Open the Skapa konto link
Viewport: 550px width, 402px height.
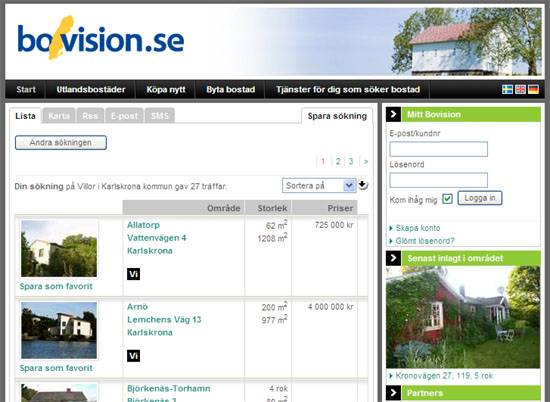[x=418, y=228]
